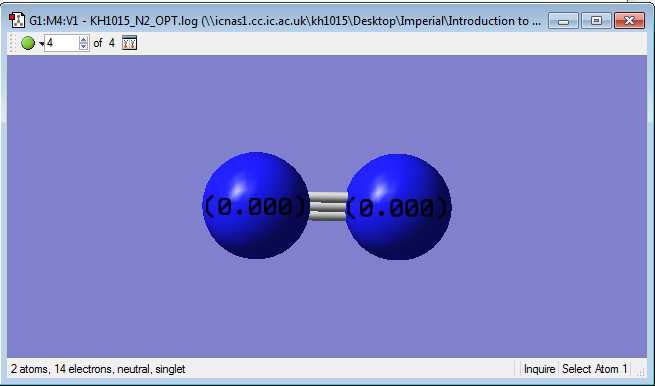Close the KH1015_N2_OPT.log window

630,20
